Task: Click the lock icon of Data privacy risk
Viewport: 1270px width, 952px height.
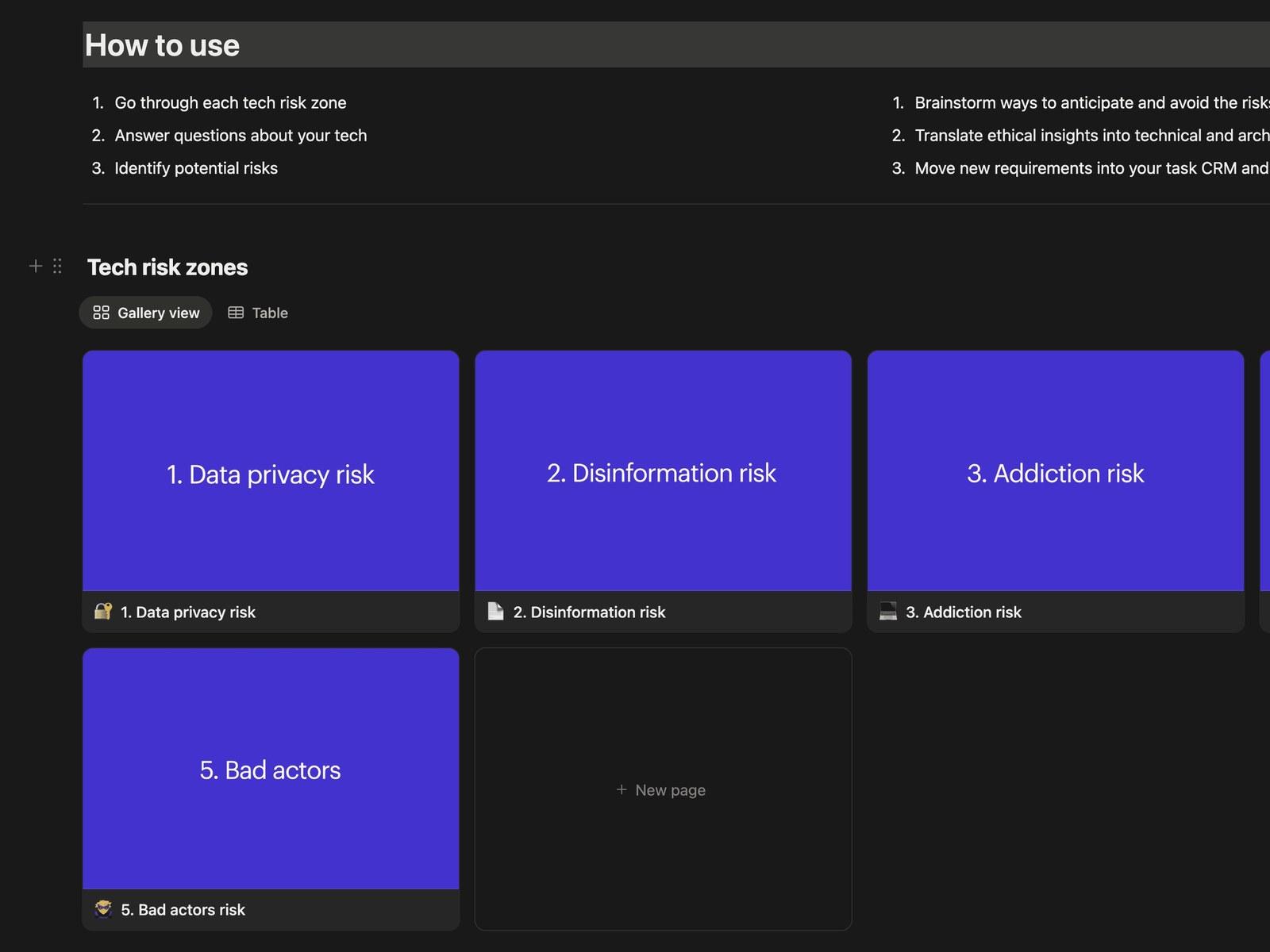Action: pyautogui.click(x=103, y=611)
